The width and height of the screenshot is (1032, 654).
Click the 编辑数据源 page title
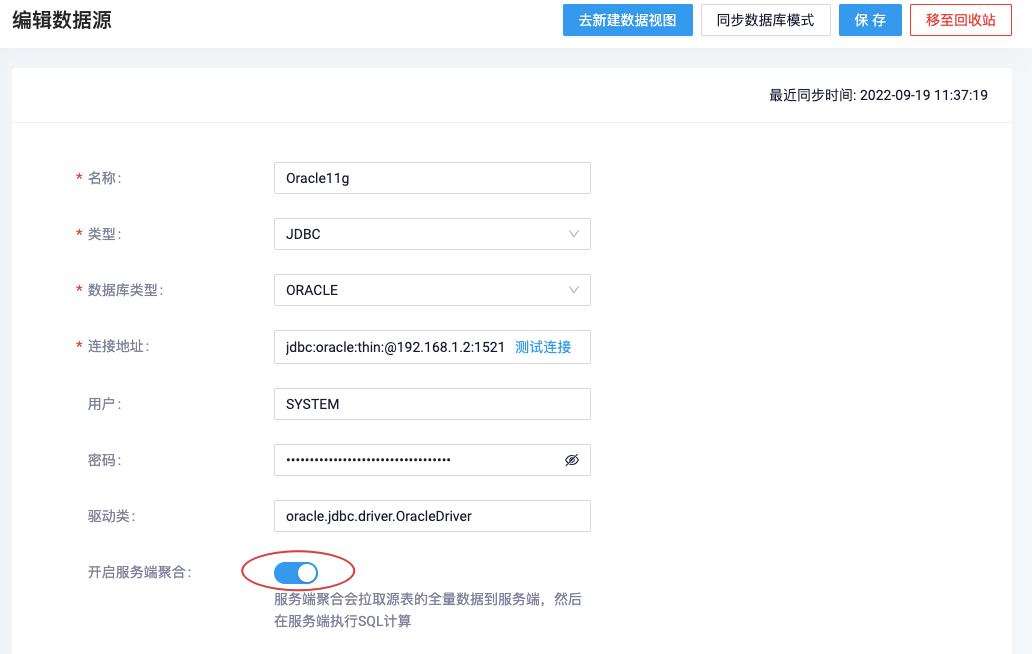[x=62, y=20]
